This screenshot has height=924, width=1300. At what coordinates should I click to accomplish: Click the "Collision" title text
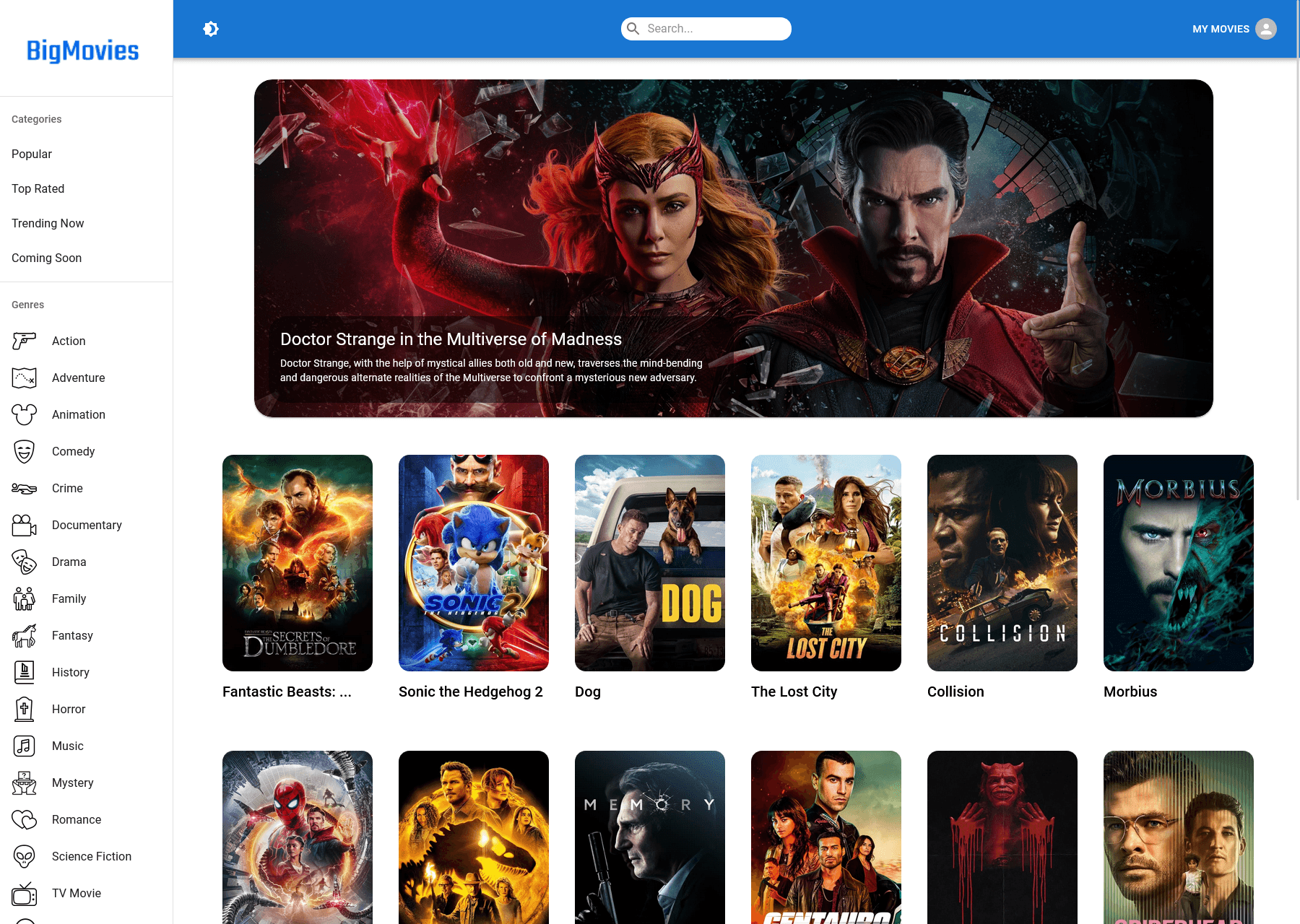click(x=955, y=692)
